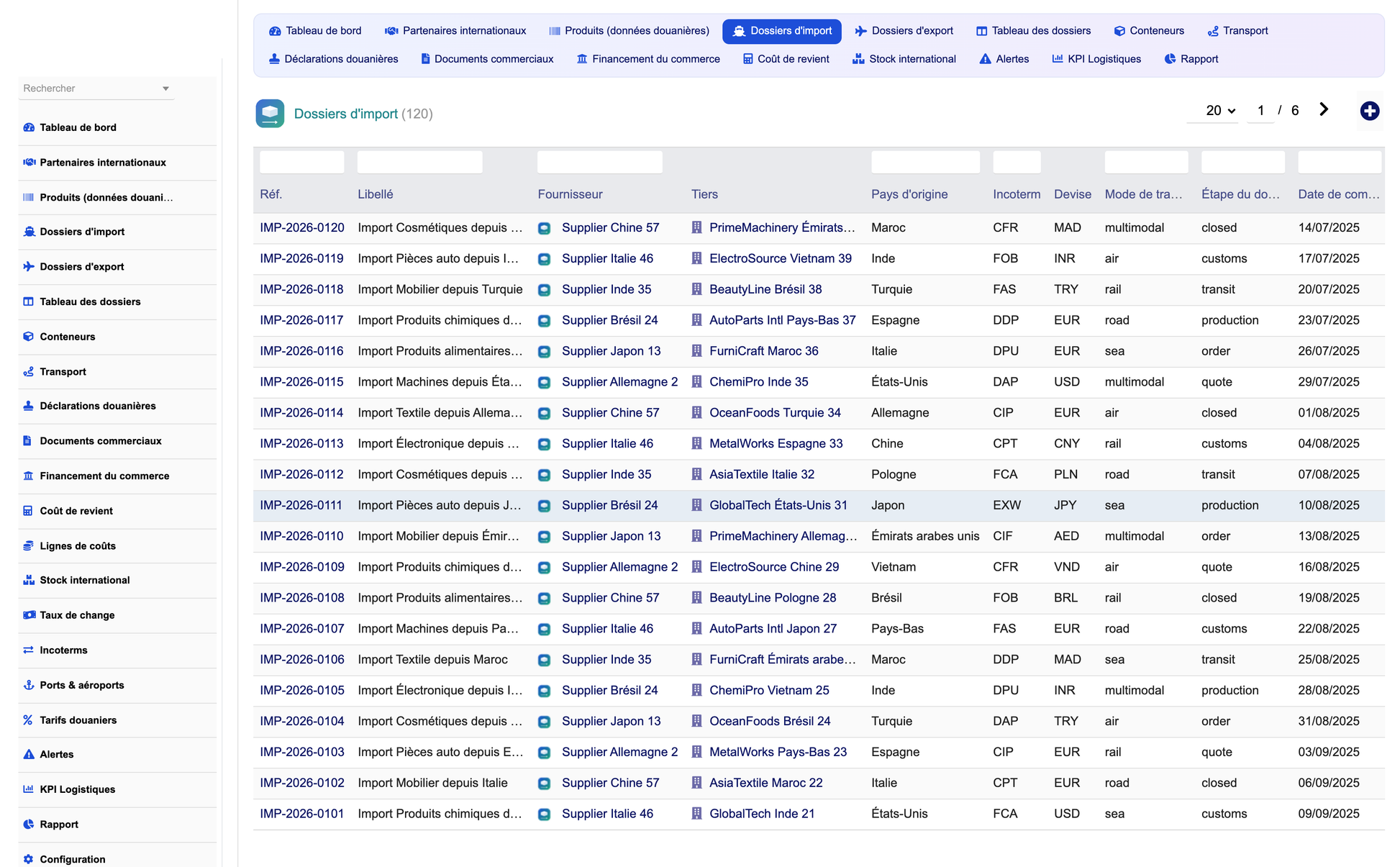The height and width of the screenshot is (867, 1400).
Task: Click the date cell 29/07/2025
Action: 1329,382
